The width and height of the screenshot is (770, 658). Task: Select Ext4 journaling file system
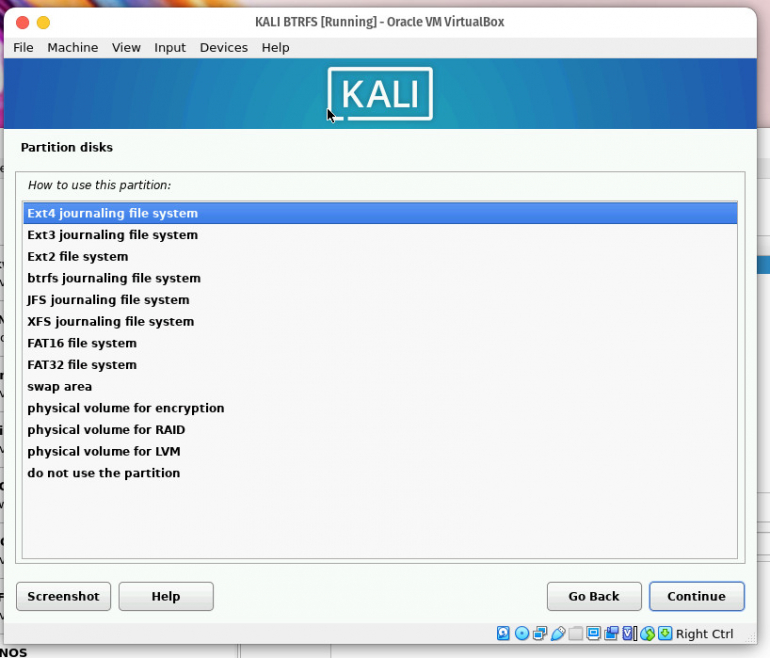point(380,213)
